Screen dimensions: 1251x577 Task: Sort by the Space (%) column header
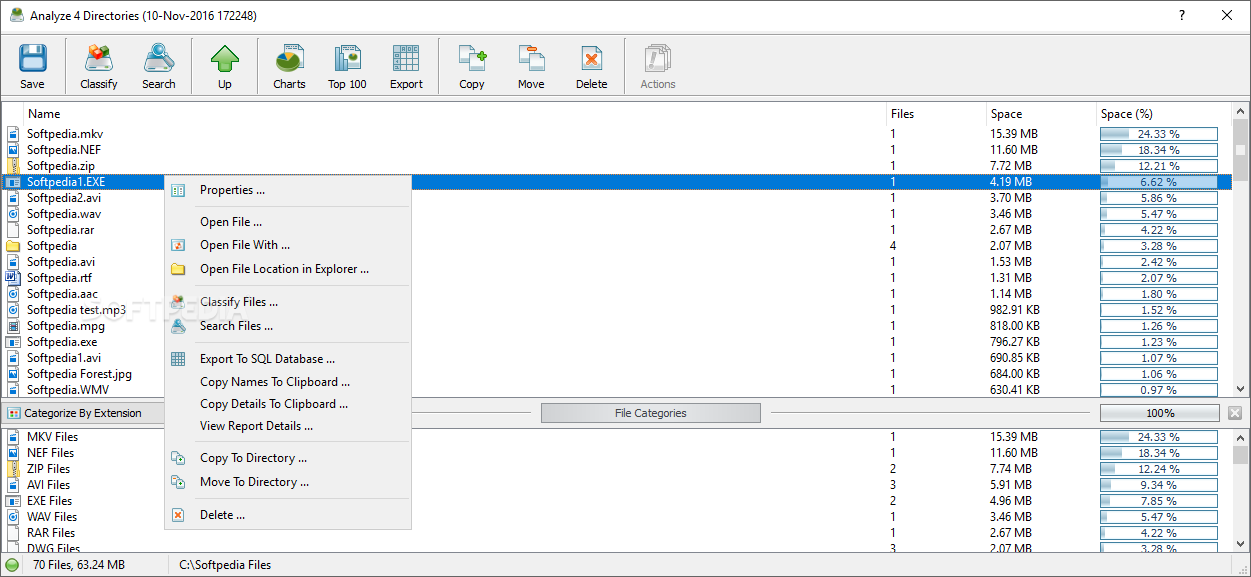(1164, 114)
